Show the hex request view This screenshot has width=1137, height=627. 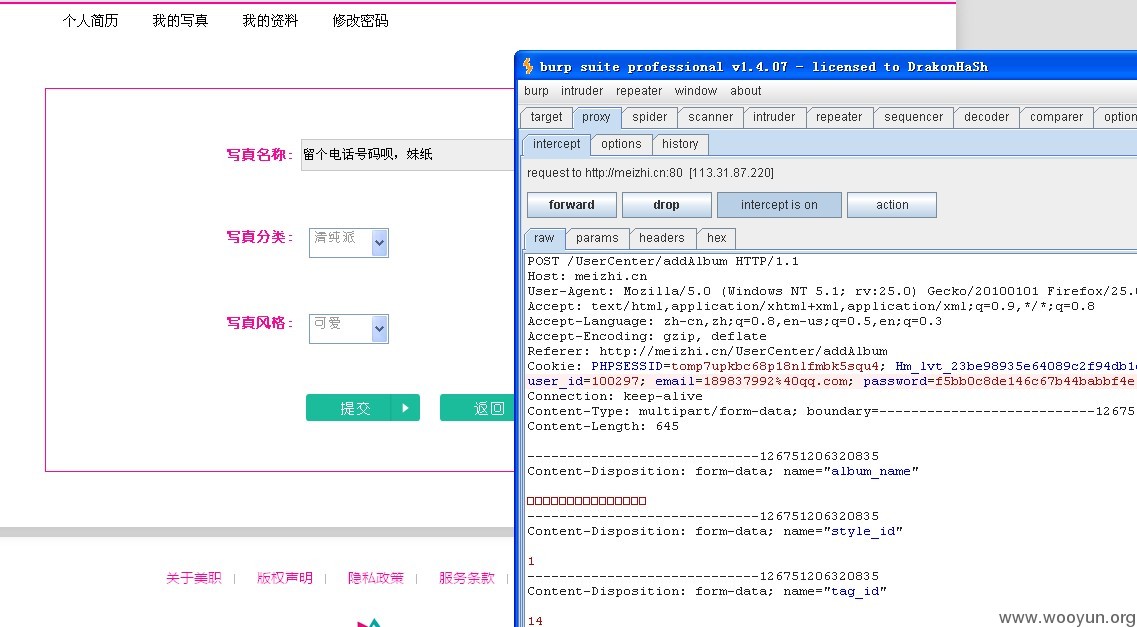click(x=716, y=238)
